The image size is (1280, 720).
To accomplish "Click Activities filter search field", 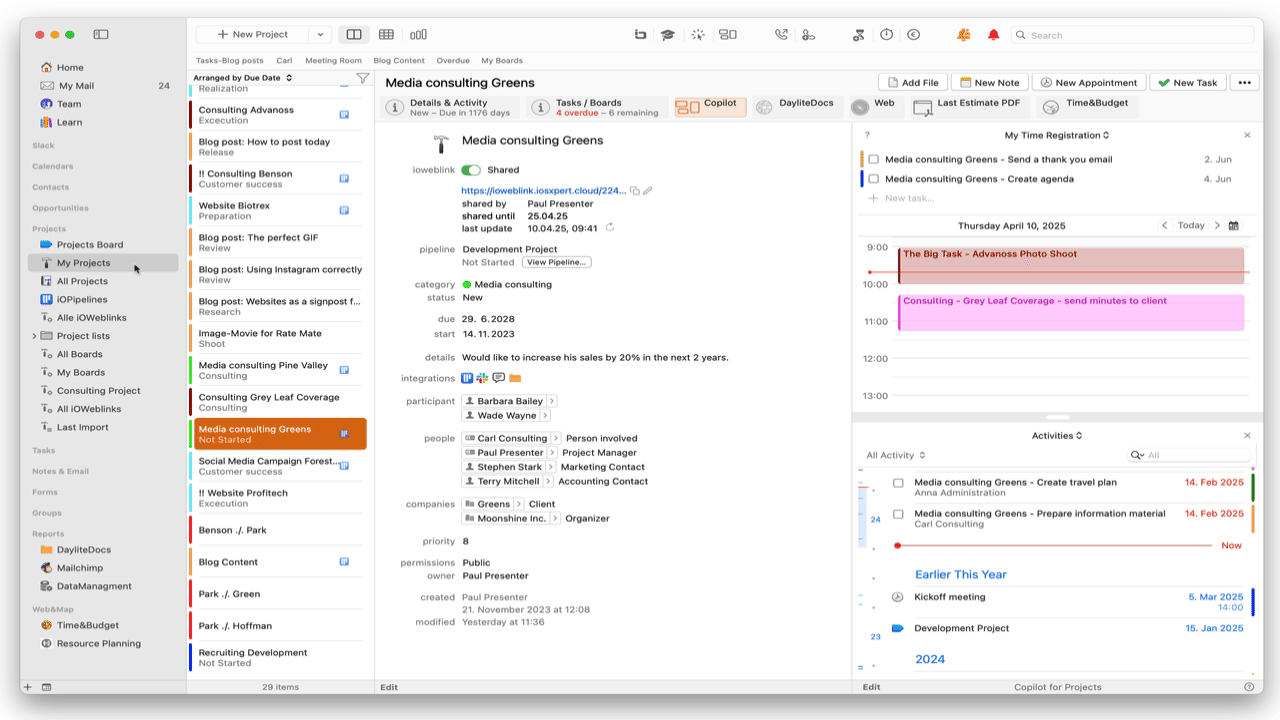I will click(x=1188, y=455).
